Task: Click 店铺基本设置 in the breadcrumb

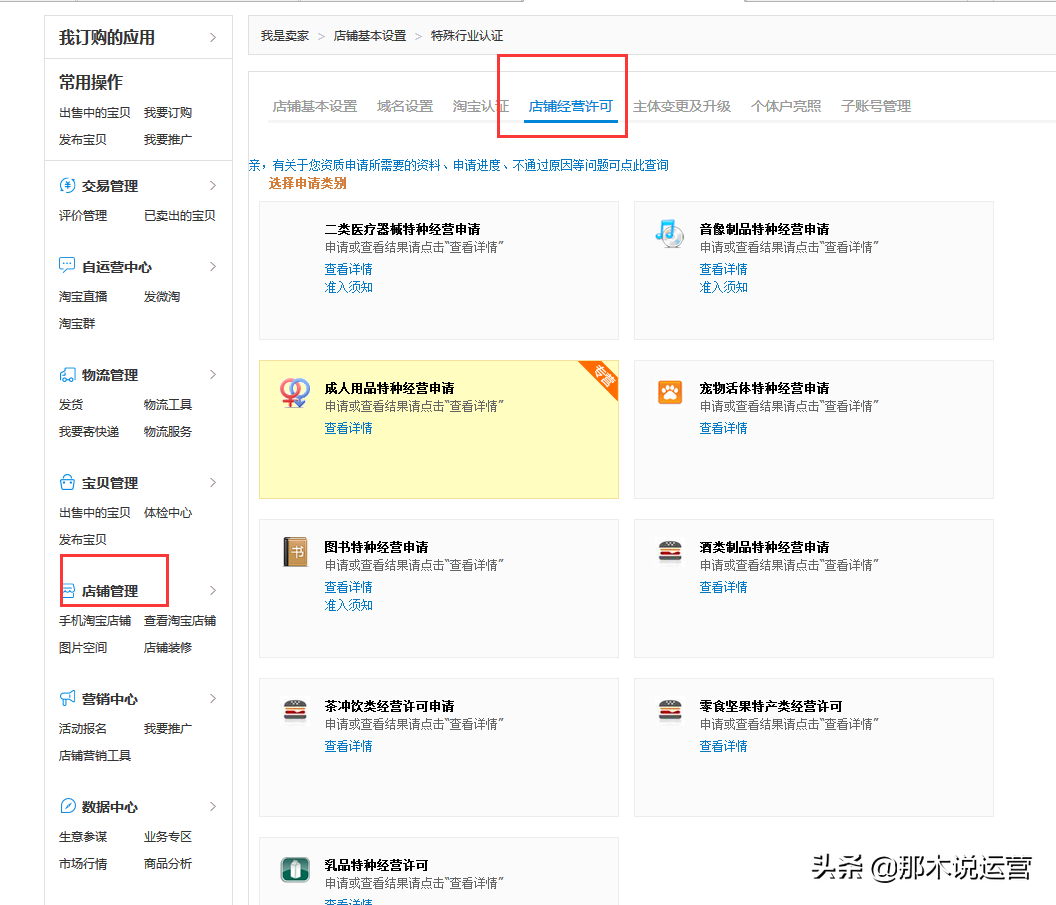Action: 370,36
